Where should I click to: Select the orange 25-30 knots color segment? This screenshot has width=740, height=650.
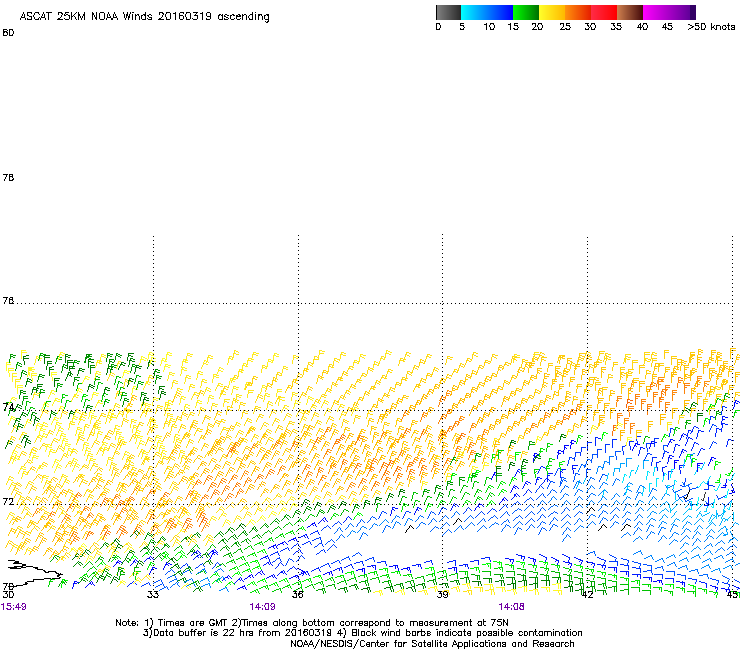(x=578, y=12)
